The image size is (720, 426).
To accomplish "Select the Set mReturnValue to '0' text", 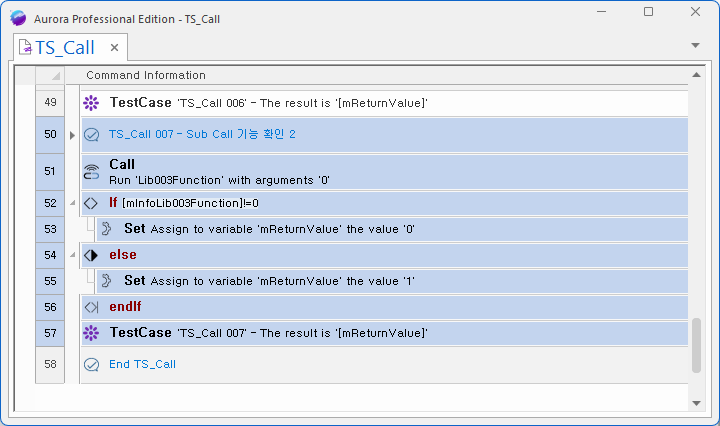I will pyautogui.click(x=269, y=229).
